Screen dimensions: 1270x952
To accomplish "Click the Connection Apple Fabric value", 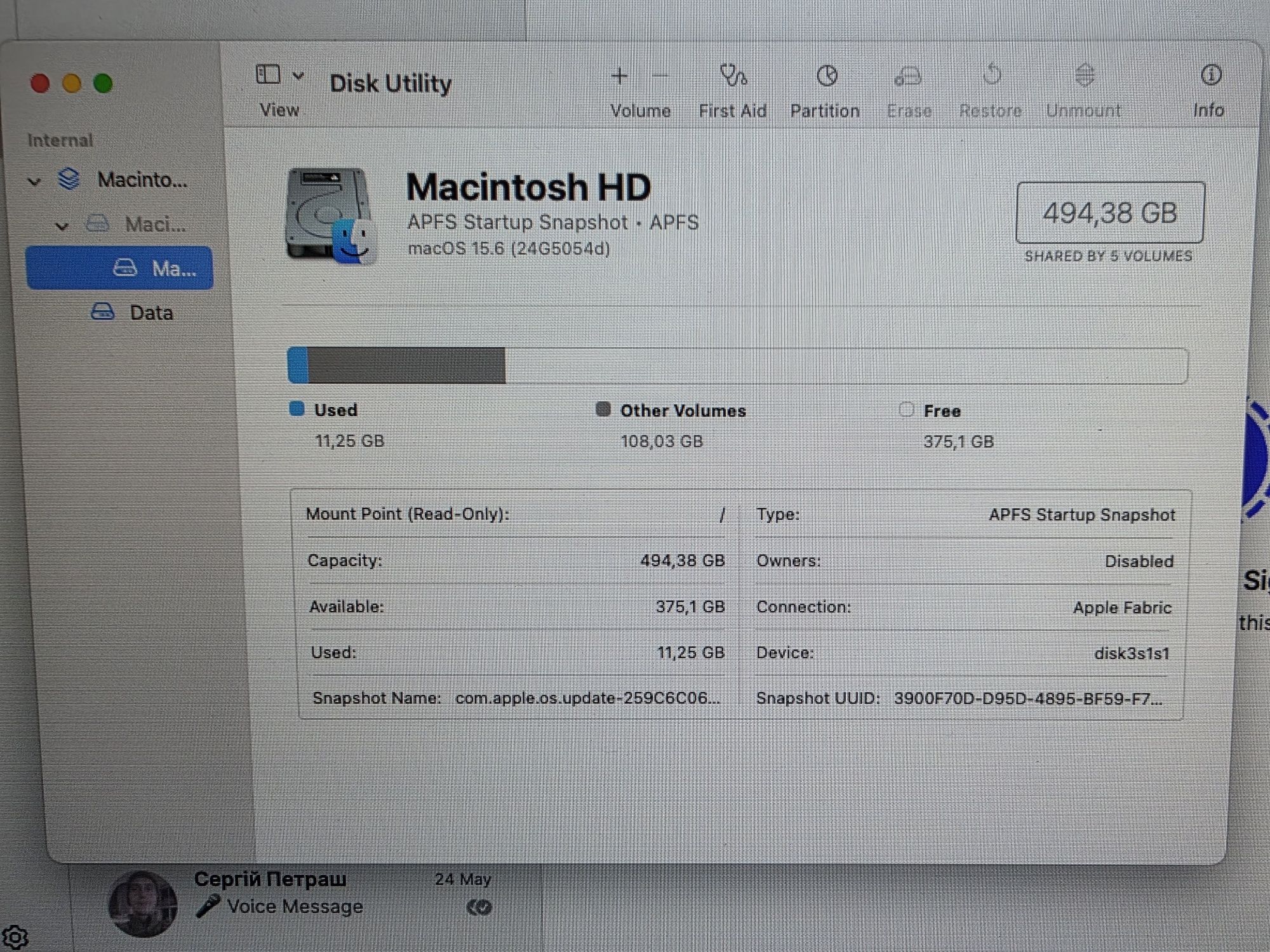I will pos(1122,607).
